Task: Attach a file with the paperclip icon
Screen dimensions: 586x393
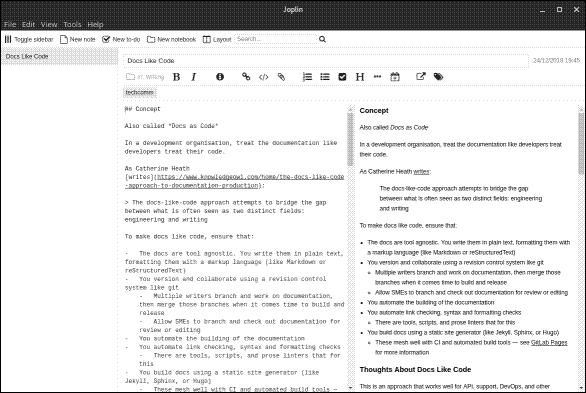Action: 281,77
